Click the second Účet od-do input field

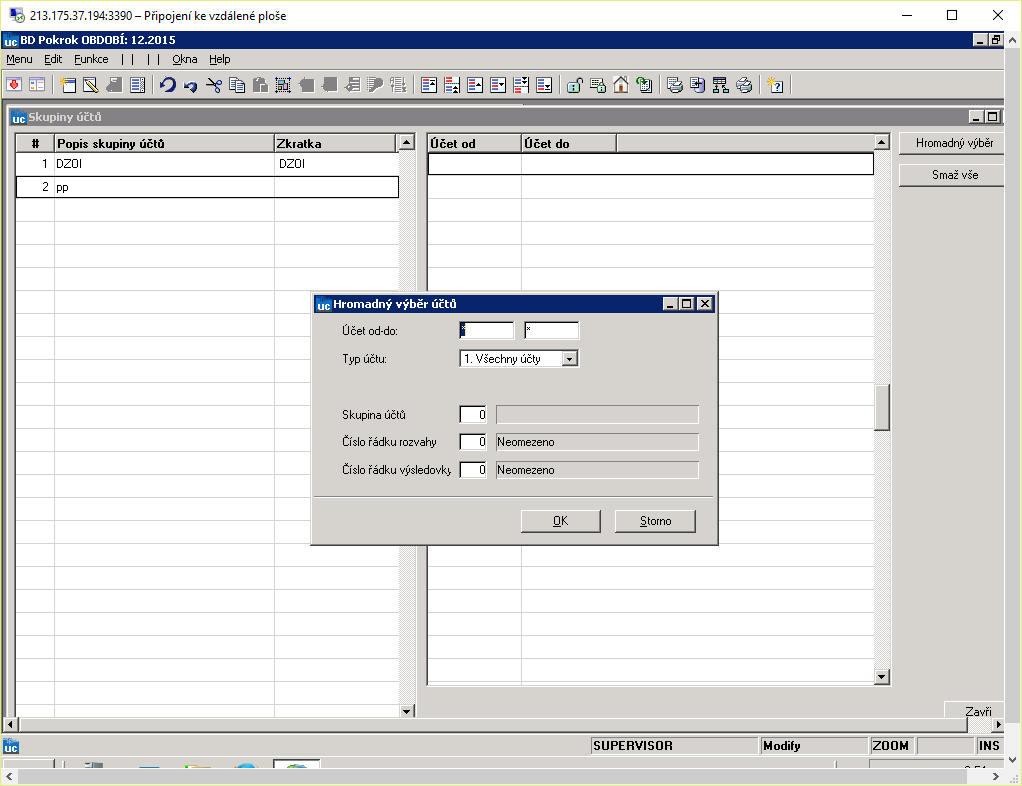pos(551,330)
